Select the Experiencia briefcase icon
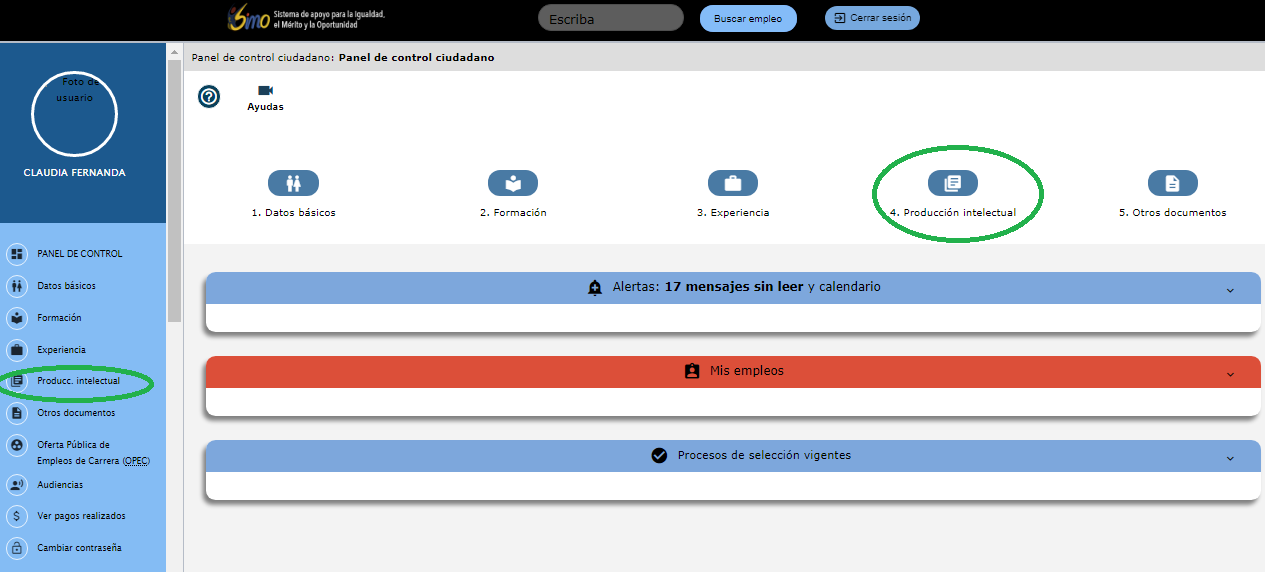 [732, 183]
